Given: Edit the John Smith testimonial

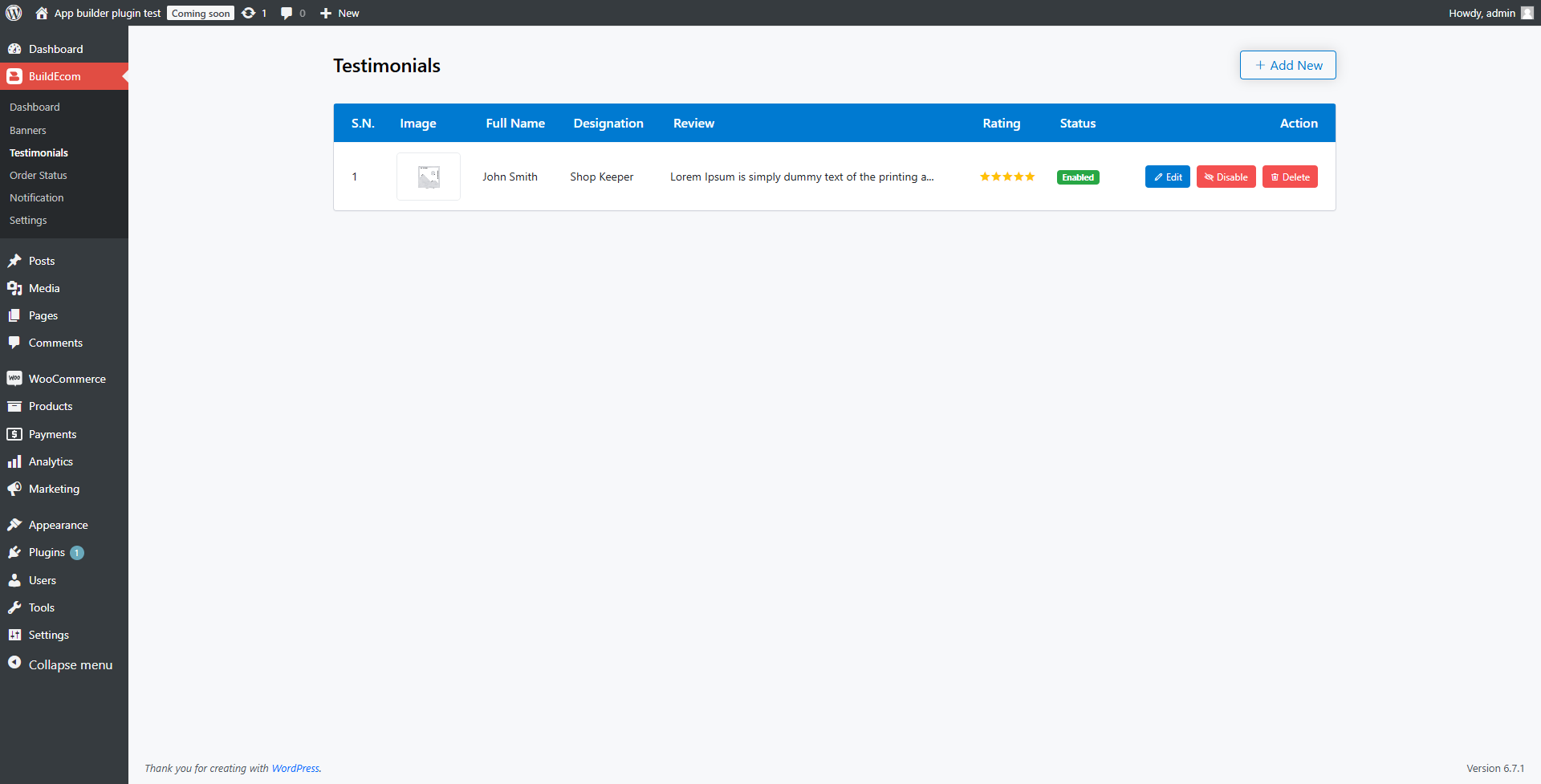Looking at the screenshot, I should 1167,177.
